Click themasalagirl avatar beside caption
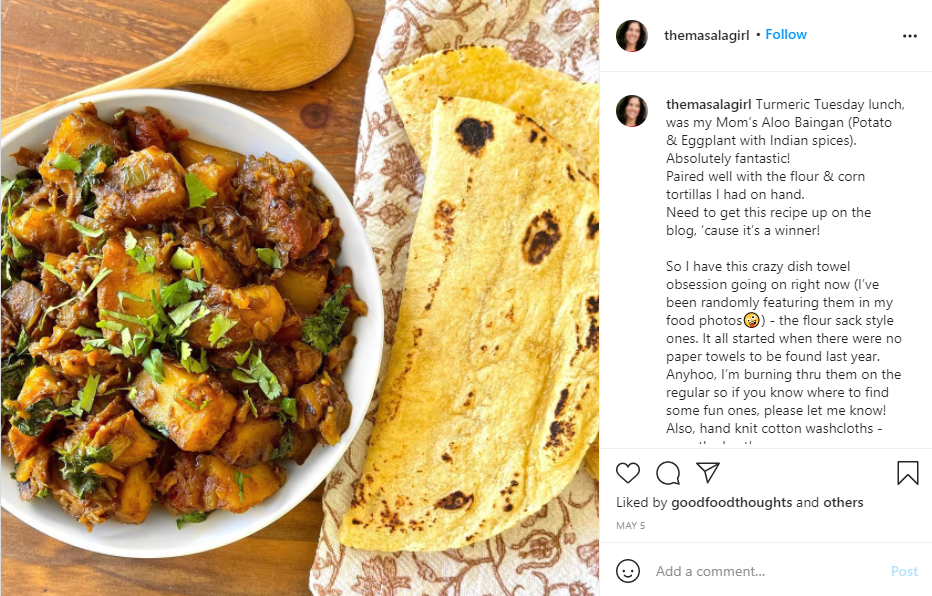Screen dimensions: 932x596 [632, 111]
